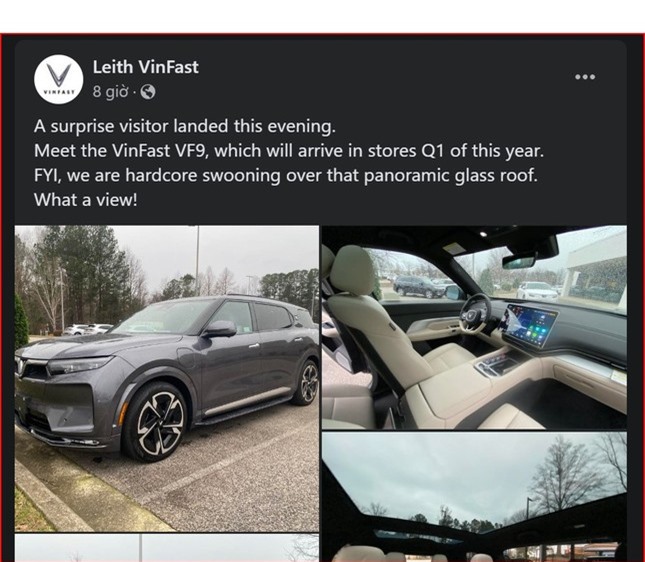Open the panoramic glass roof photo

[x=474, y=497]
